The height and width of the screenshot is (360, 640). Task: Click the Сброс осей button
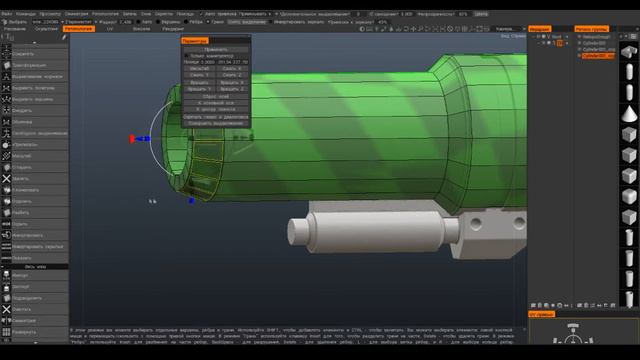216,96
